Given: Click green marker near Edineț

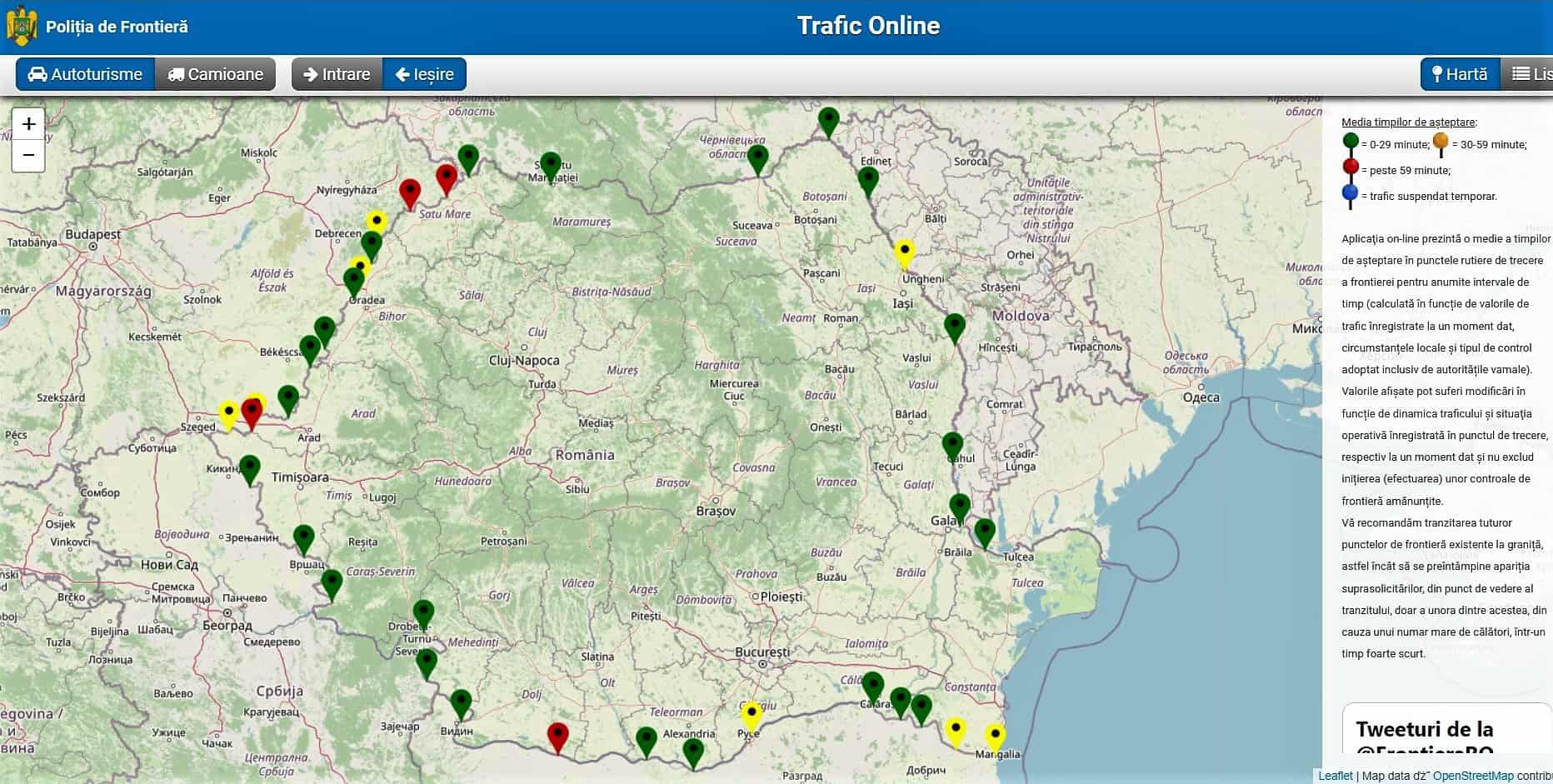Looking at the screenshot, I should 868,182.
